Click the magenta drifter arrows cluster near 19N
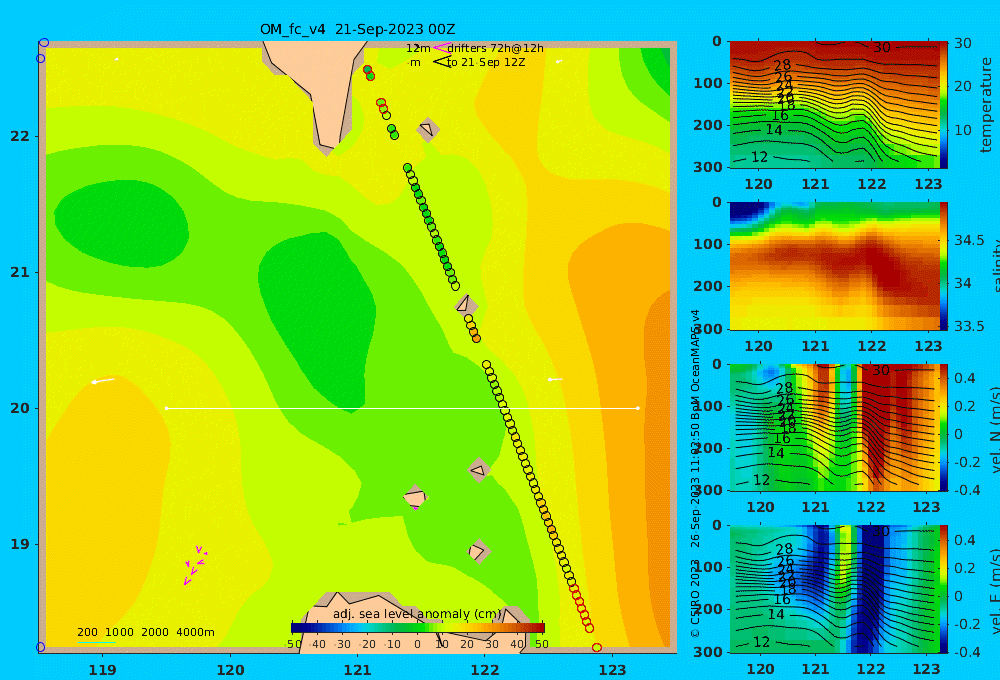This screenshot has height=680, width=1000. coord(195,565)
